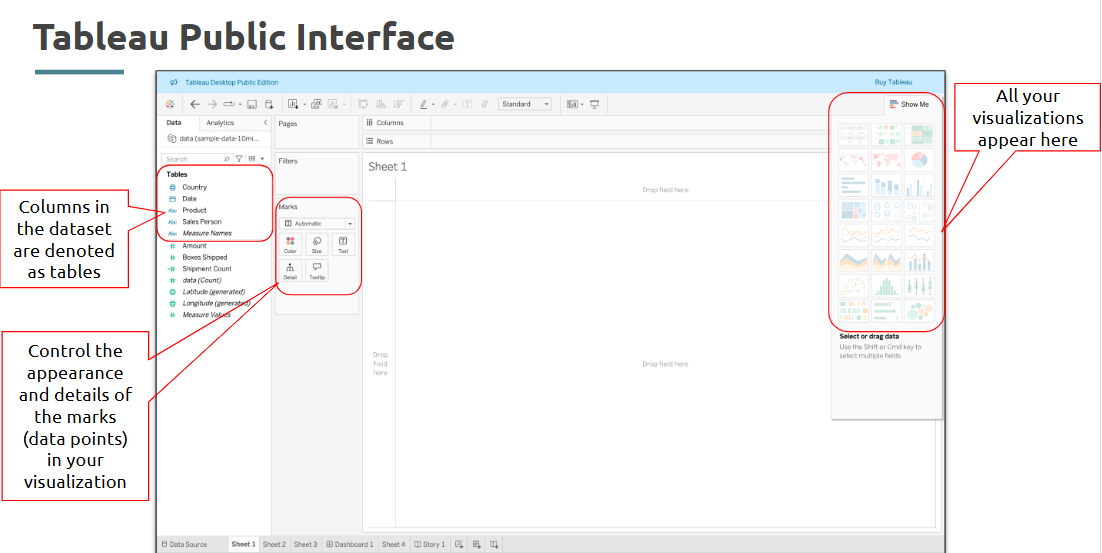This screenshot has height=553, width=1102.
Task: Select the horizontal bars chart in Show Me
Action: point(853,186)
